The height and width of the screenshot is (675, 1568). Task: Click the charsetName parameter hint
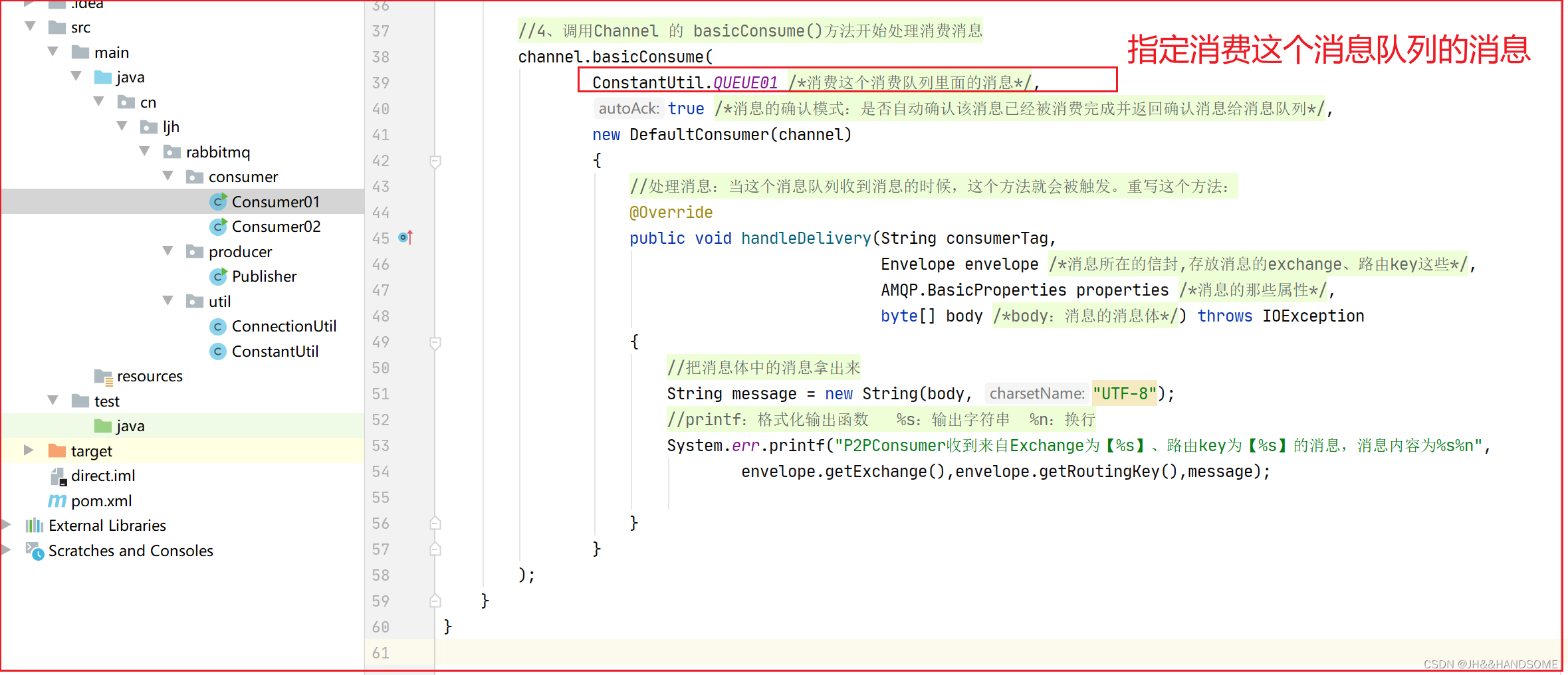click(x=1036, y=393)
